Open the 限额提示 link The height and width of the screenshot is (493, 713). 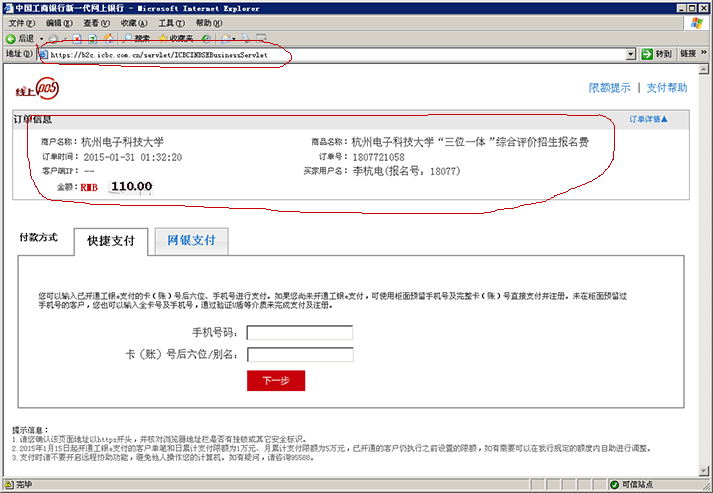click(x=609, y=88)
